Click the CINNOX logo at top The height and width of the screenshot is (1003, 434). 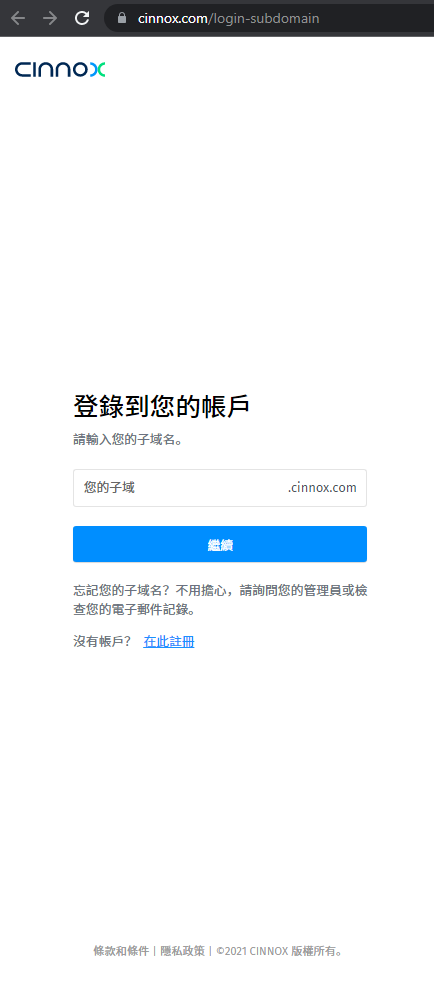click(x=60, y=69)
